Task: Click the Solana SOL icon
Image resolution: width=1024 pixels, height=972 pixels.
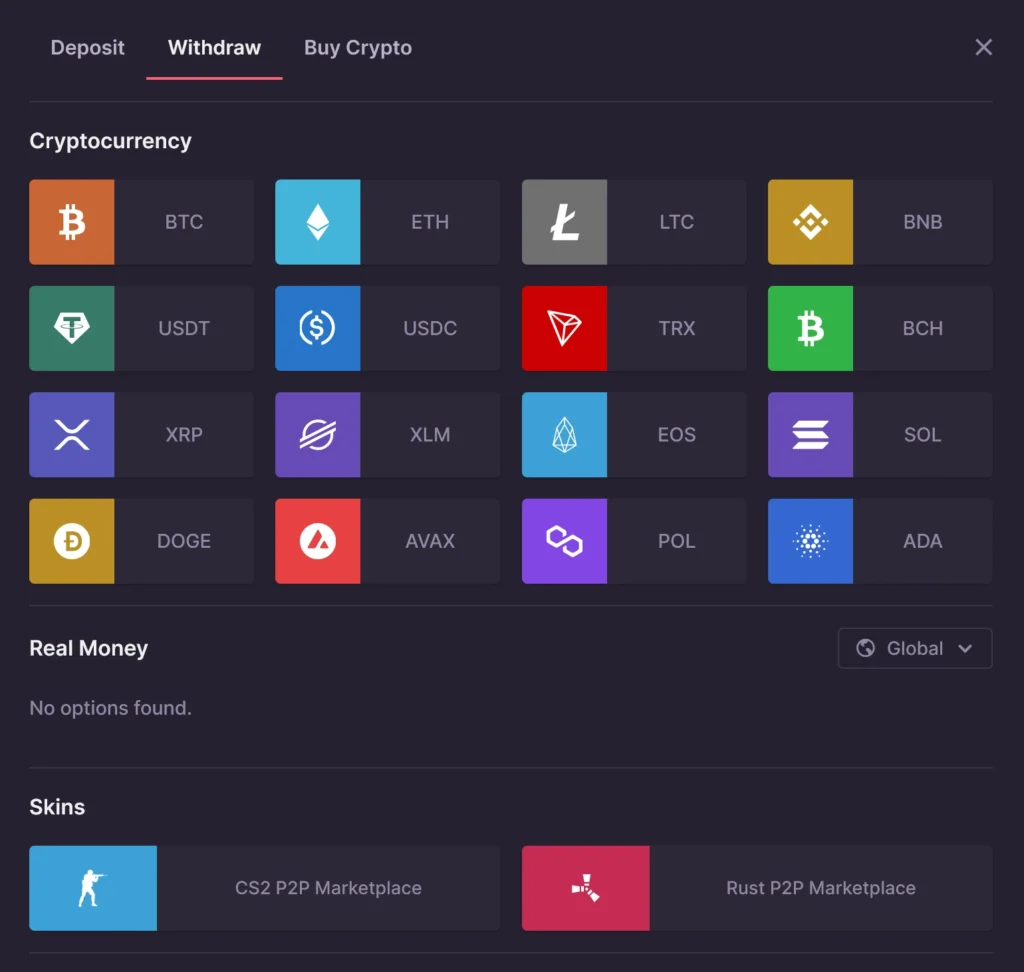Action: [810, 435]
